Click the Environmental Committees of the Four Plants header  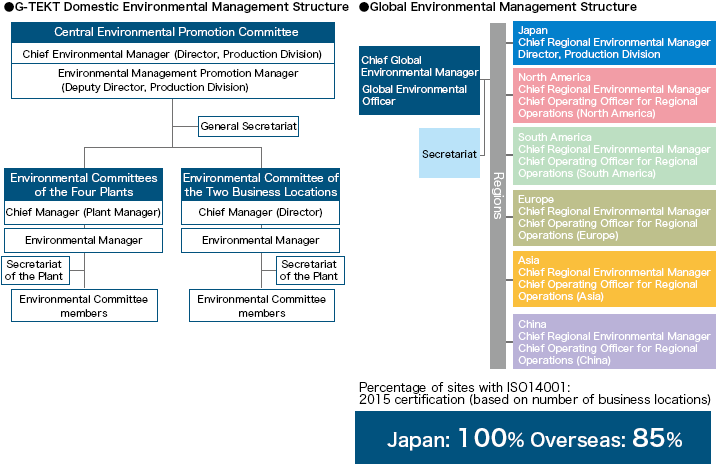pos(84,184)
